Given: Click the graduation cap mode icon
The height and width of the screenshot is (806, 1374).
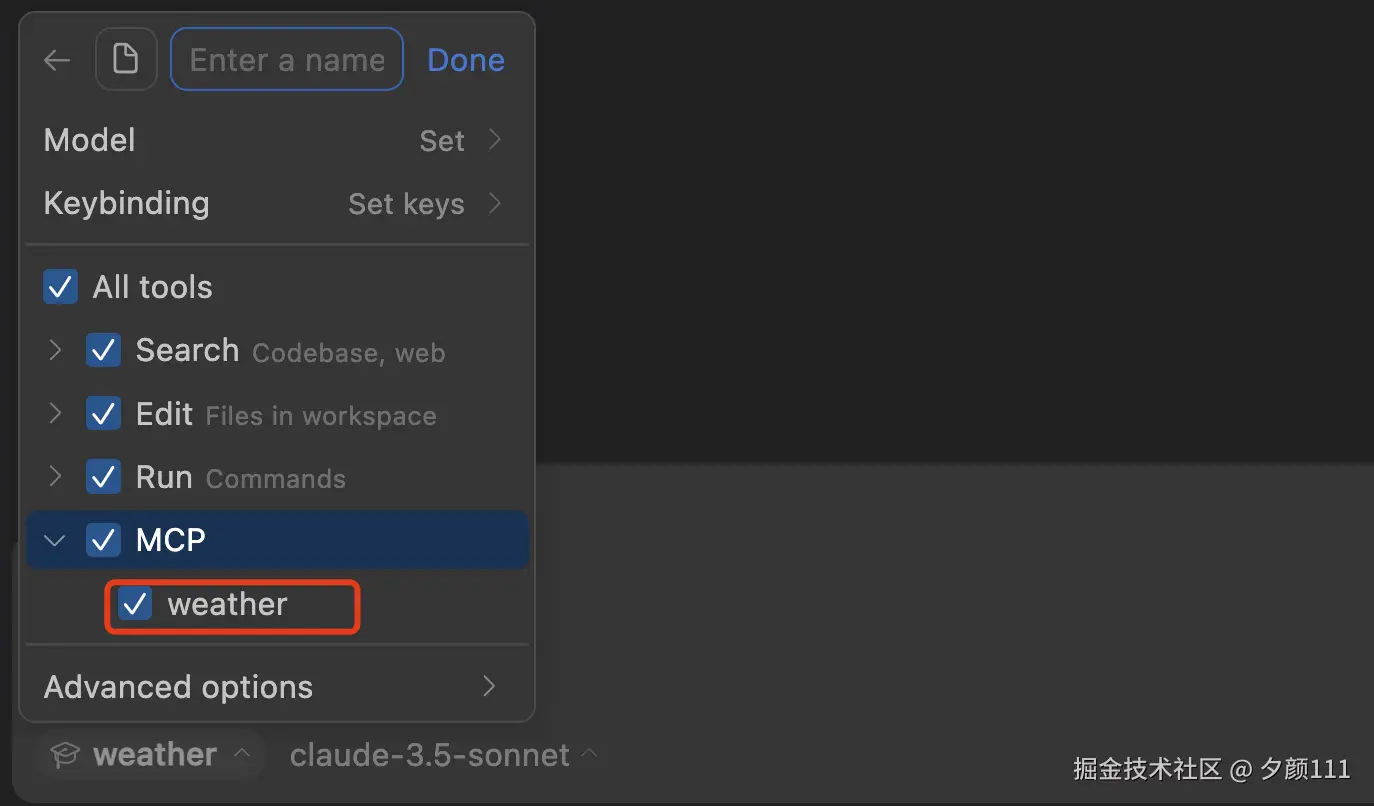Looking at the screenshot, I should (x=65, y=755).
